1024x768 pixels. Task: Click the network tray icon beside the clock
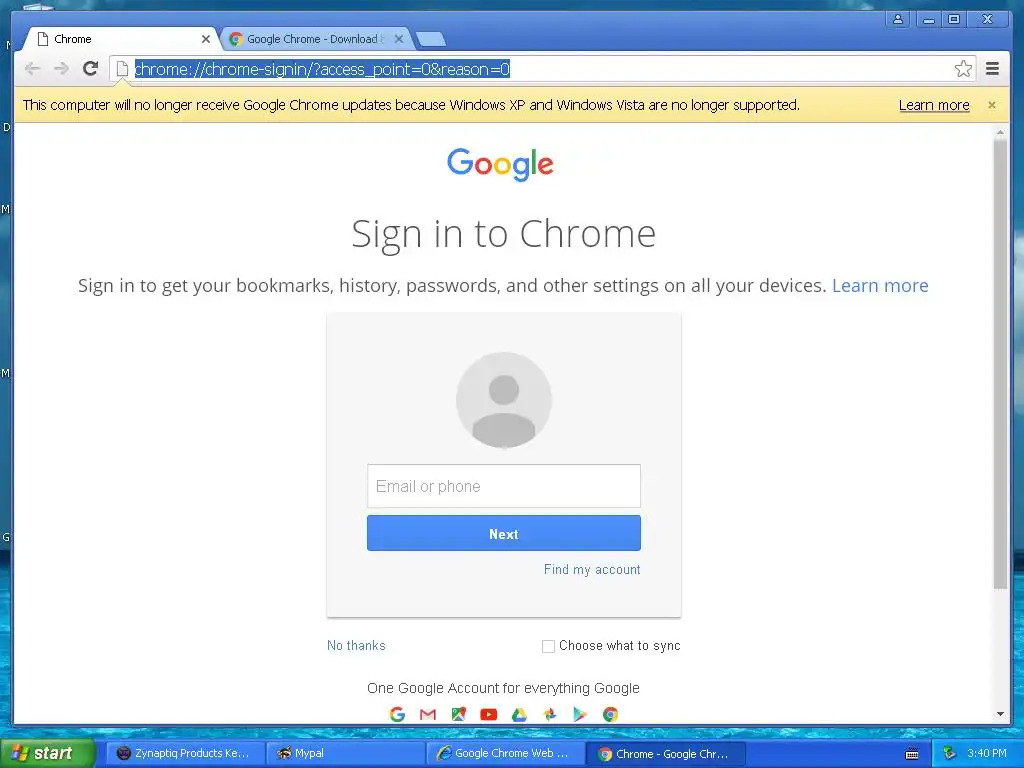[949, 753]
